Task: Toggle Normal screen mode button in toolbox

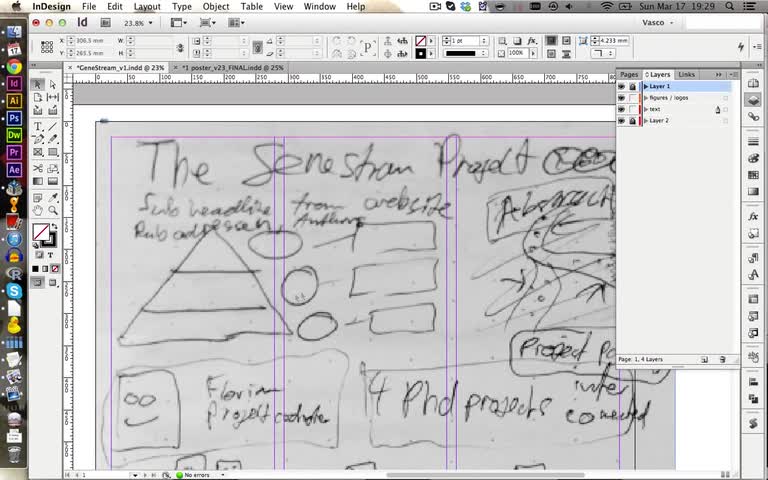Action: pos(38,283)
